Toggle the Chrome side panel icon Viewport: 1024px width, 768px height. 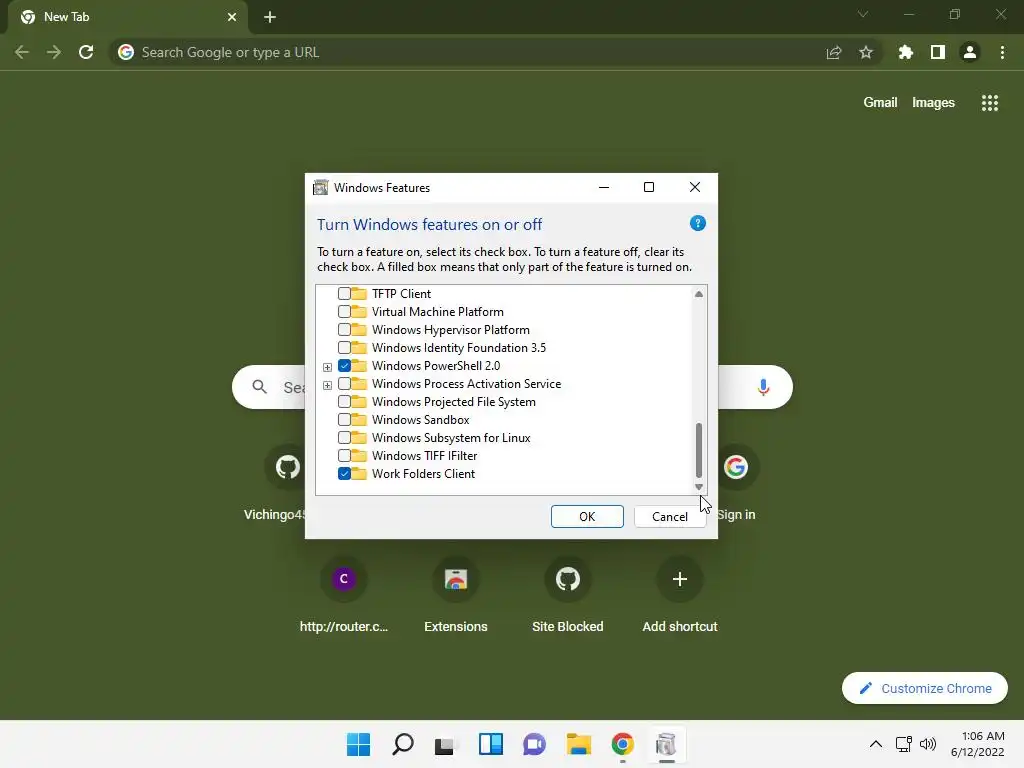pyautogui.click(x=938, y=52)
